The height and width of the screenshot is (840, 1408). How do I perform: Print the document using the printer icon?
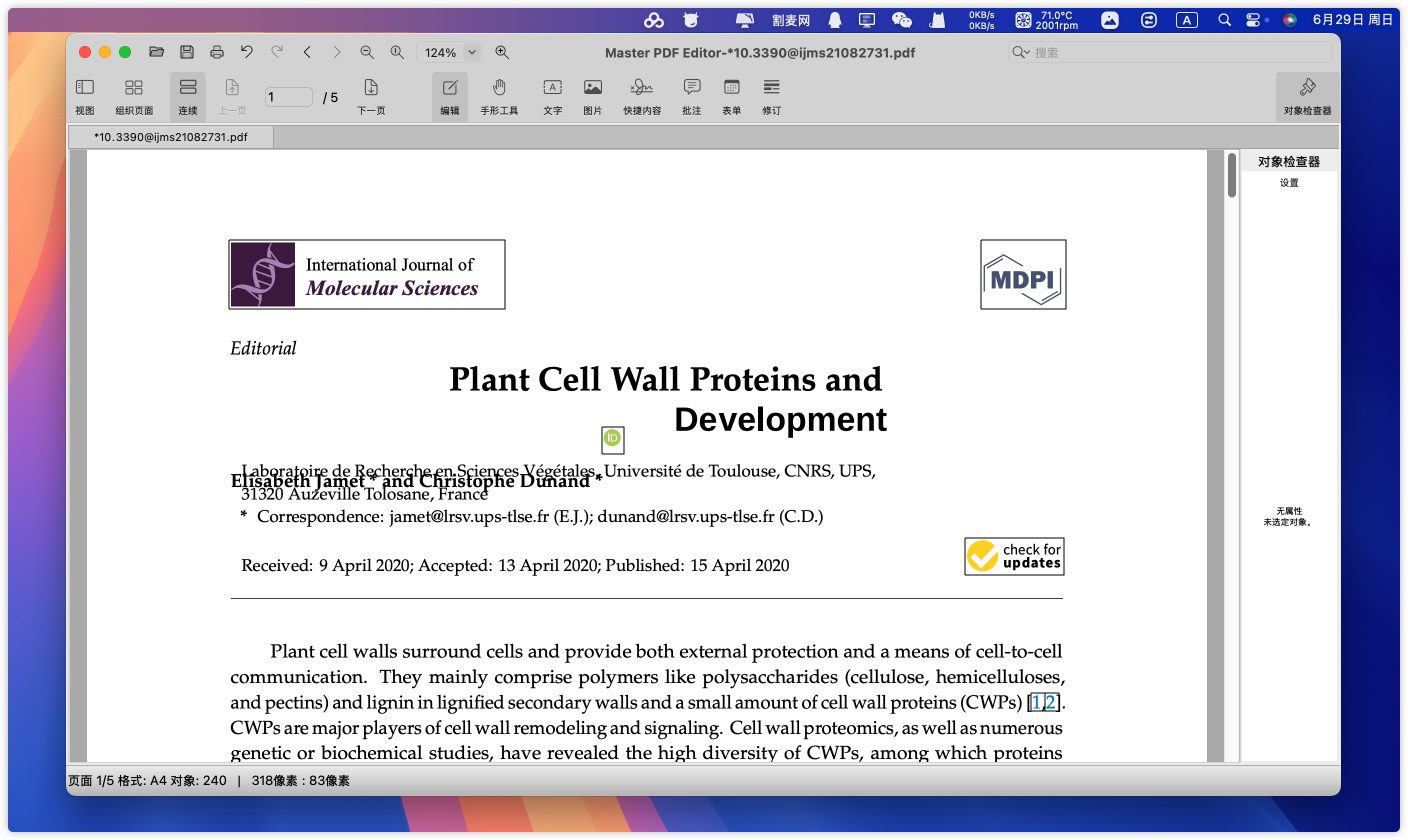pyautogui.click(x=216, y=52)
